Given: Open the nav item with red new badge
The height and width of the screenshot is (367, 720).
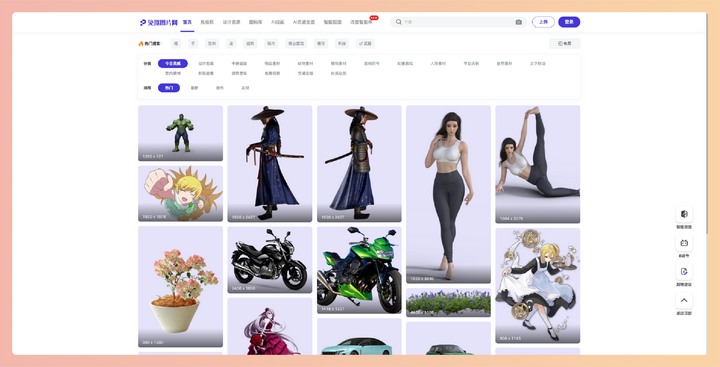Looking at the screenshot, I should pyautogui.click(x=361, y=22).
